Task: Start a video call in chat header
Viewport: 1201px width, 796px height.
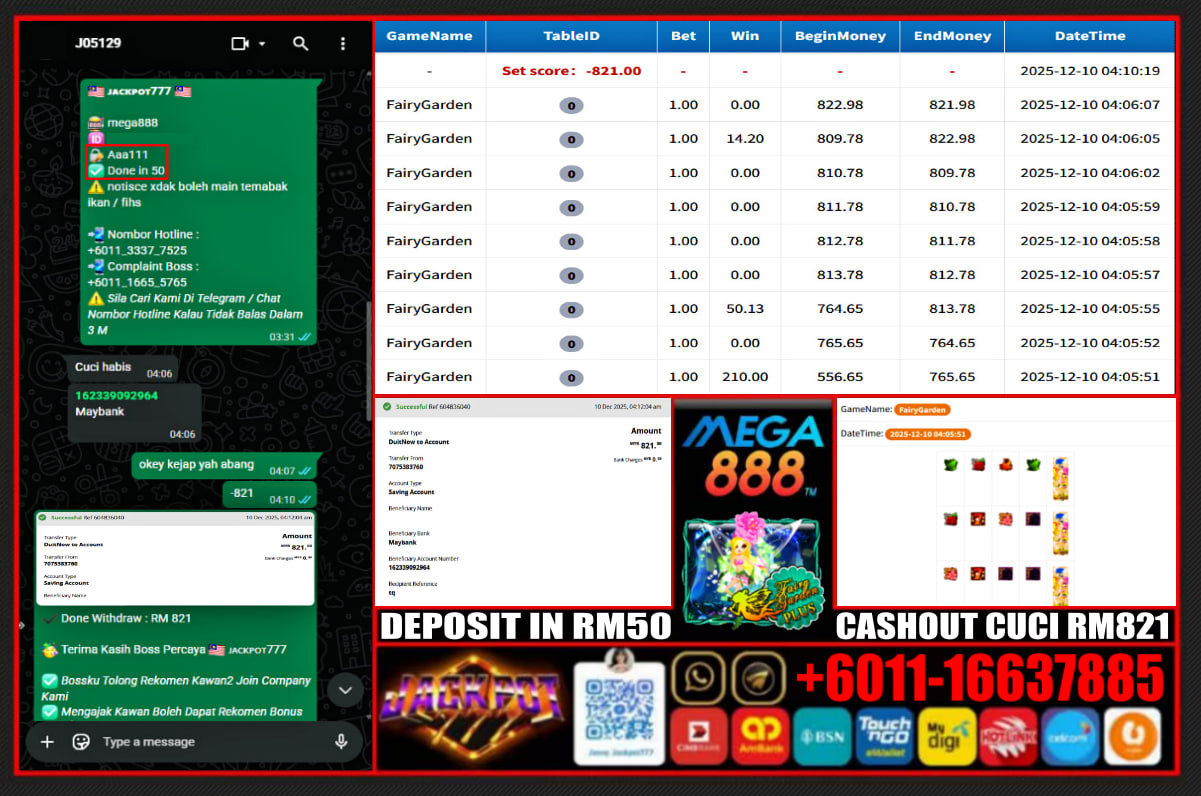Action: point(239,44)
